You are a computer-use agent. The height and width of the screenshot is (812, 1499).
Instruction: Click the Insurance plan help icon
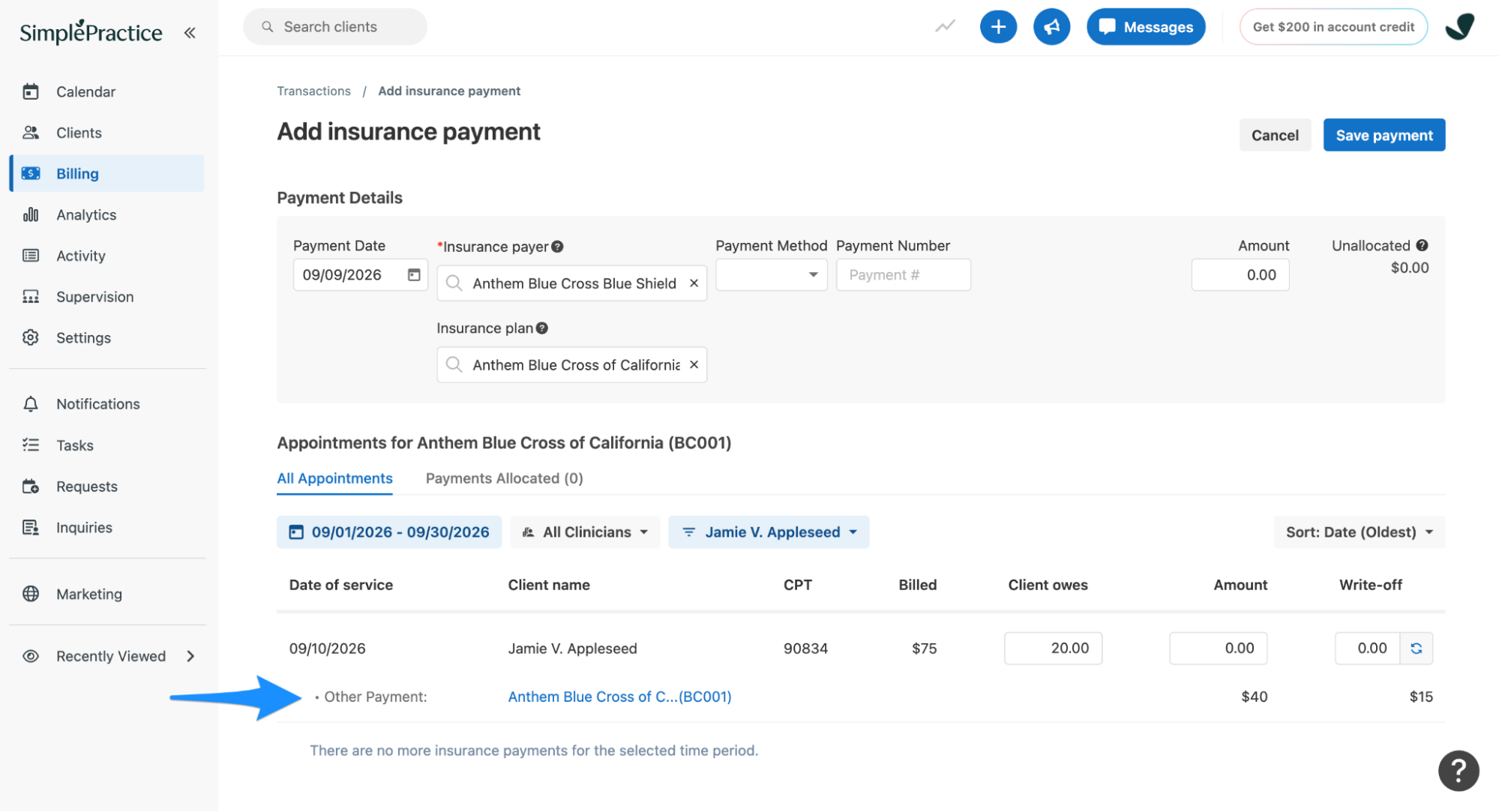pos(542,328)
